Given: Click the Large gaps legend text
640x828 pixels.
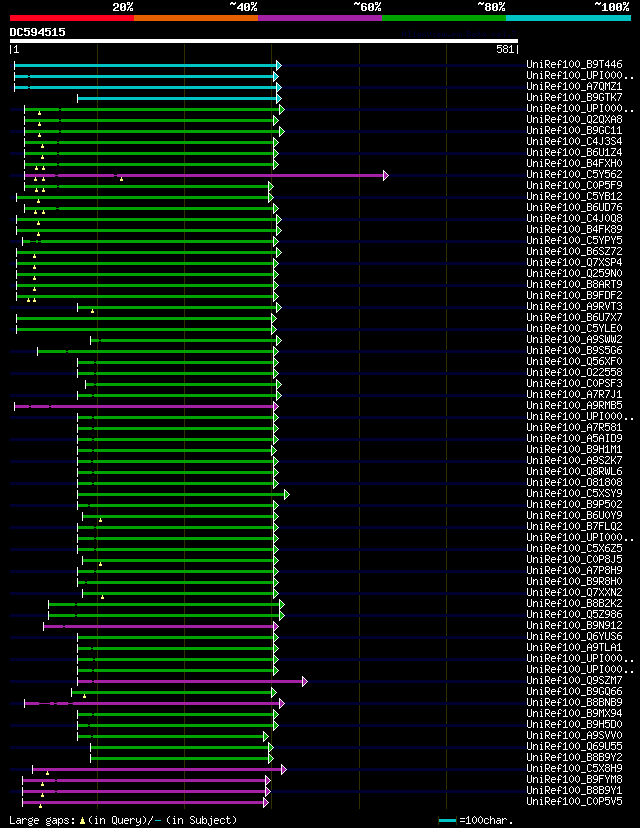Looking at the screenshot, I should coord(124,821).
